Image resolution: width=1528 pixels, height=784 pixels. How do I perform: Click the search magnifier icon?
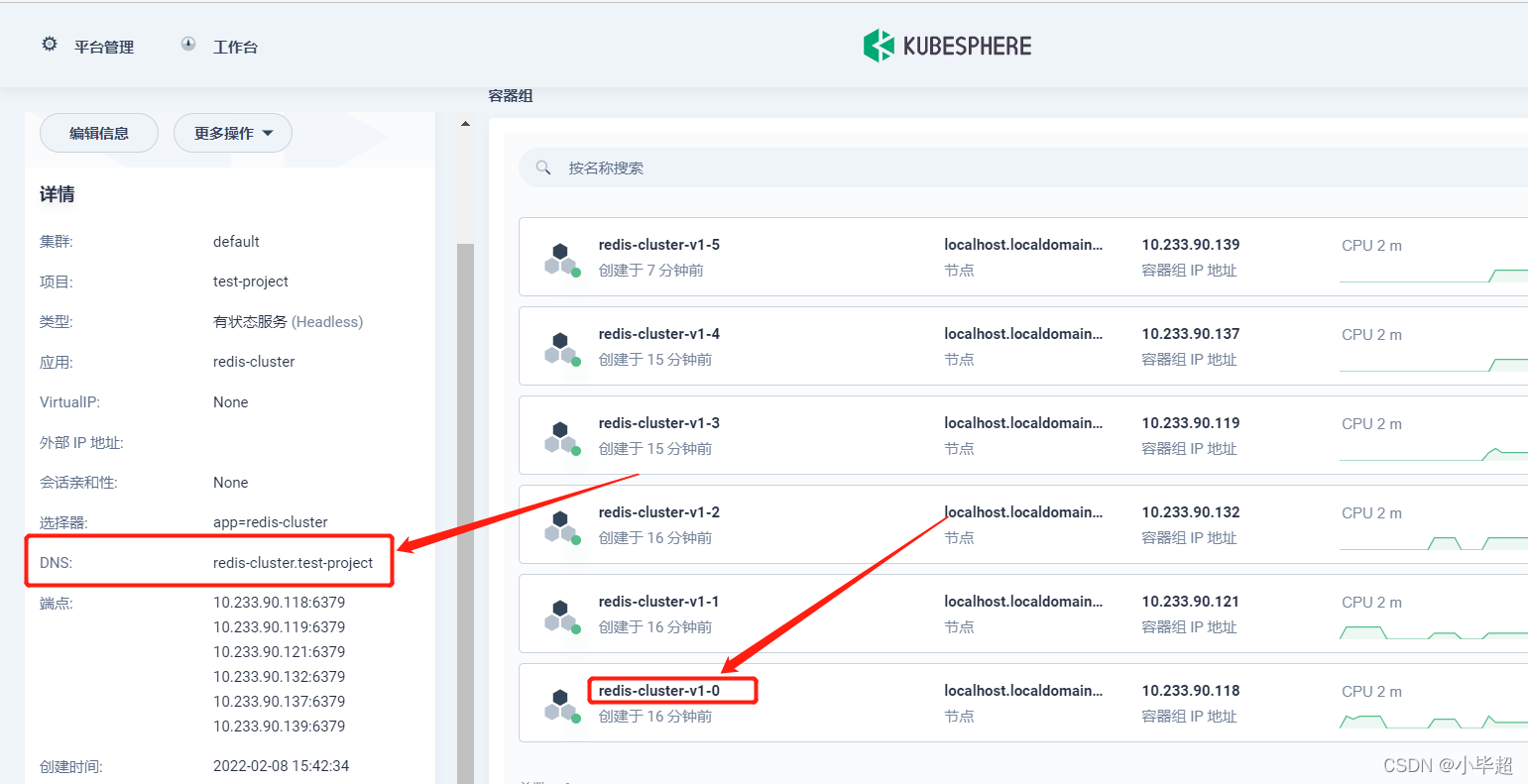pyautogui.click(x=543, y=168)
